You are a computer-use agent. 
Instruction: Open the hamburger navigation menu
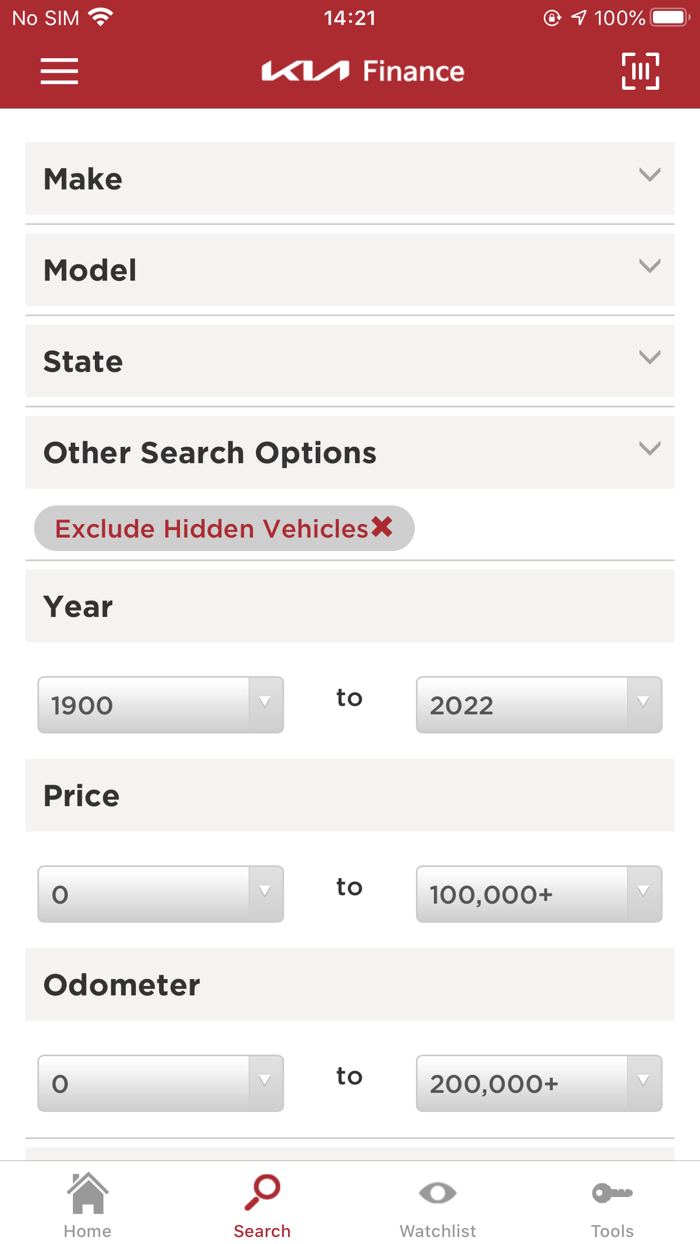pos(58,71)
